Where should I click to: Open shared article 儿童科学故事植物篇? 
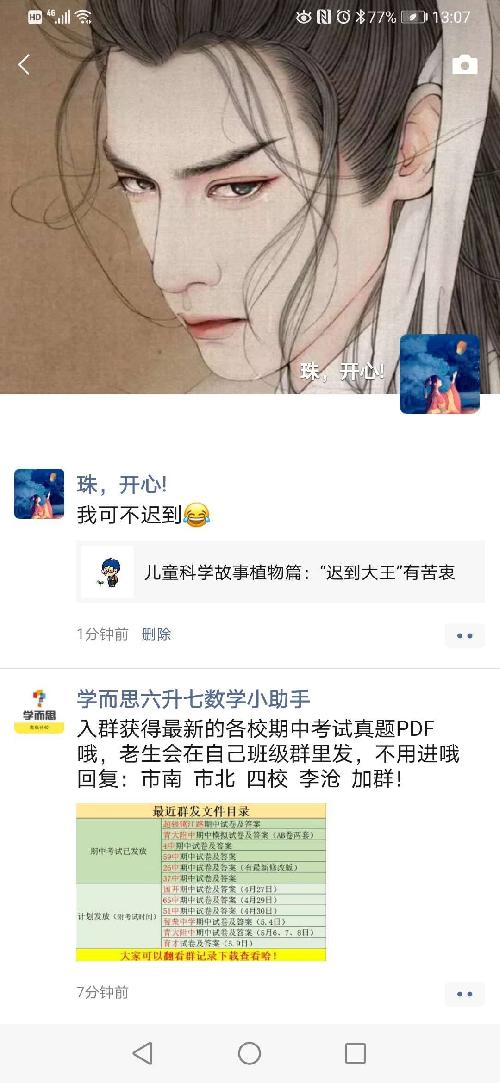280,572
